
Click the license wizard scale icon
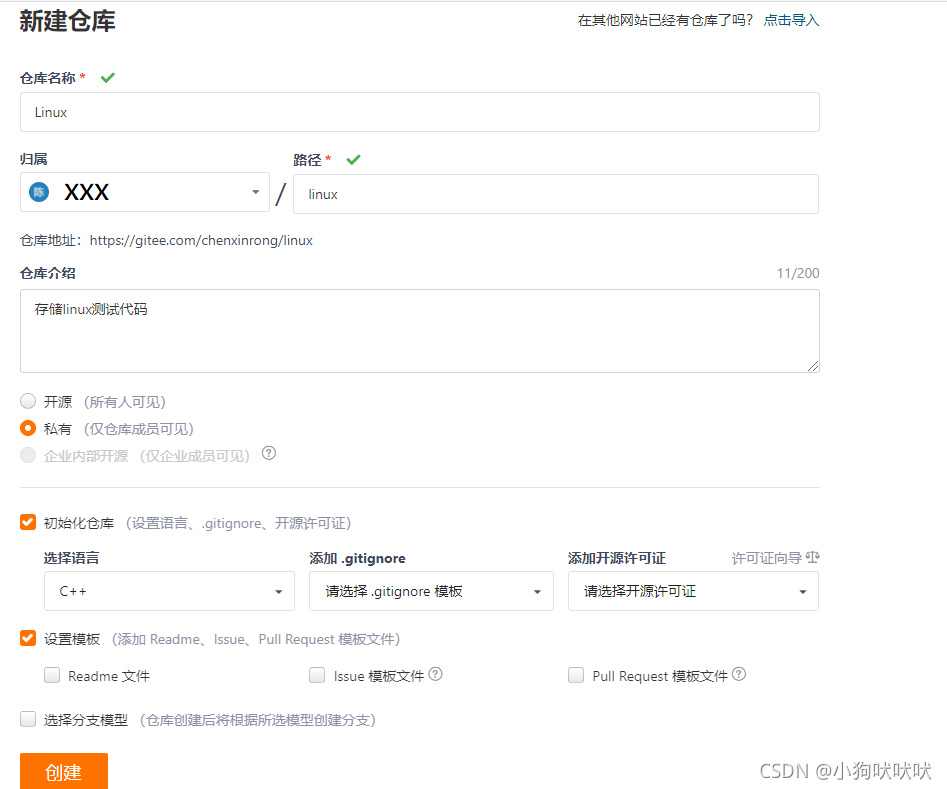813,557
